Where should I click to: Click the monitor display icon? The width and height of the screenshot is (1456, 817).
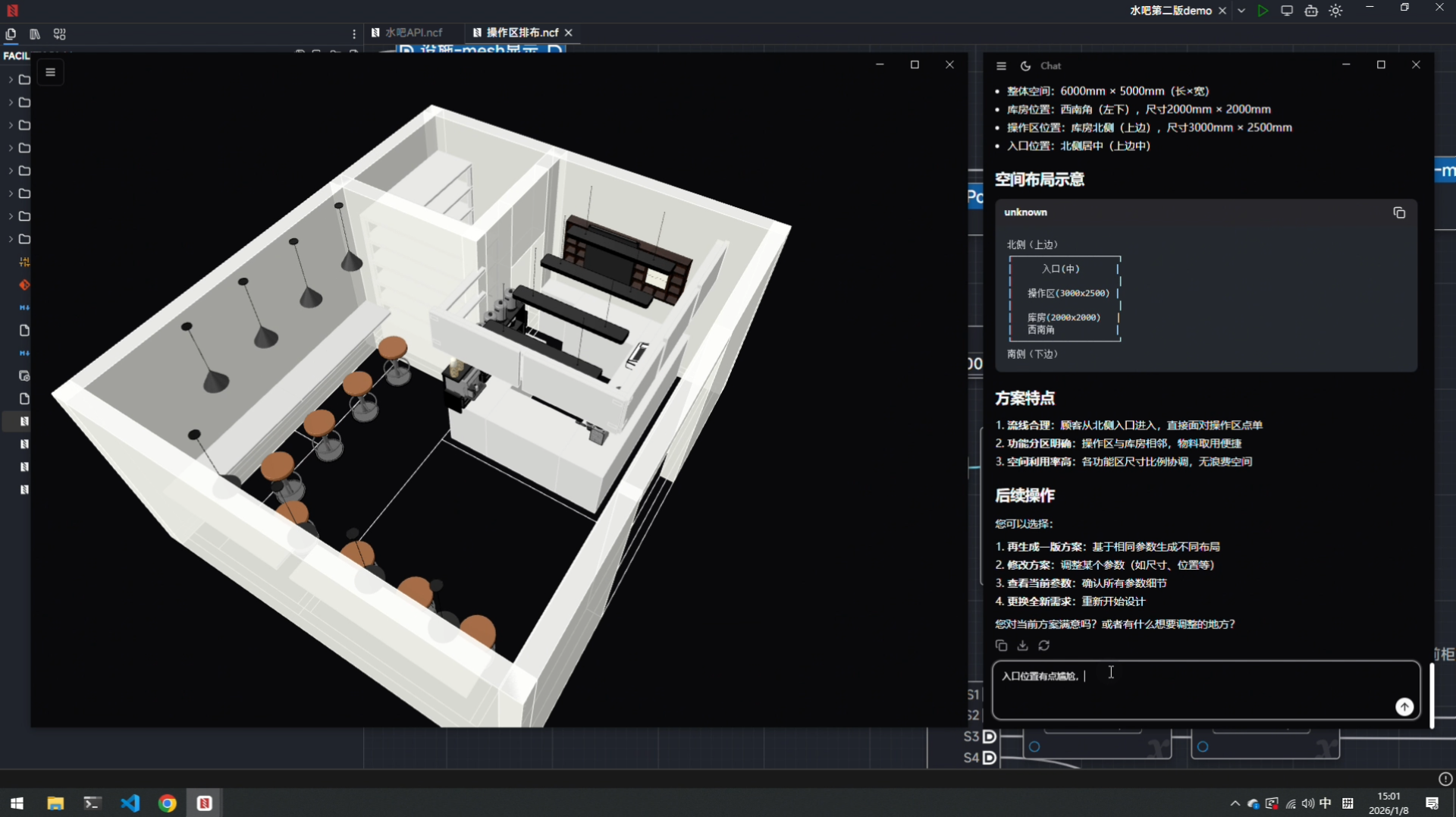point(1287,11)
